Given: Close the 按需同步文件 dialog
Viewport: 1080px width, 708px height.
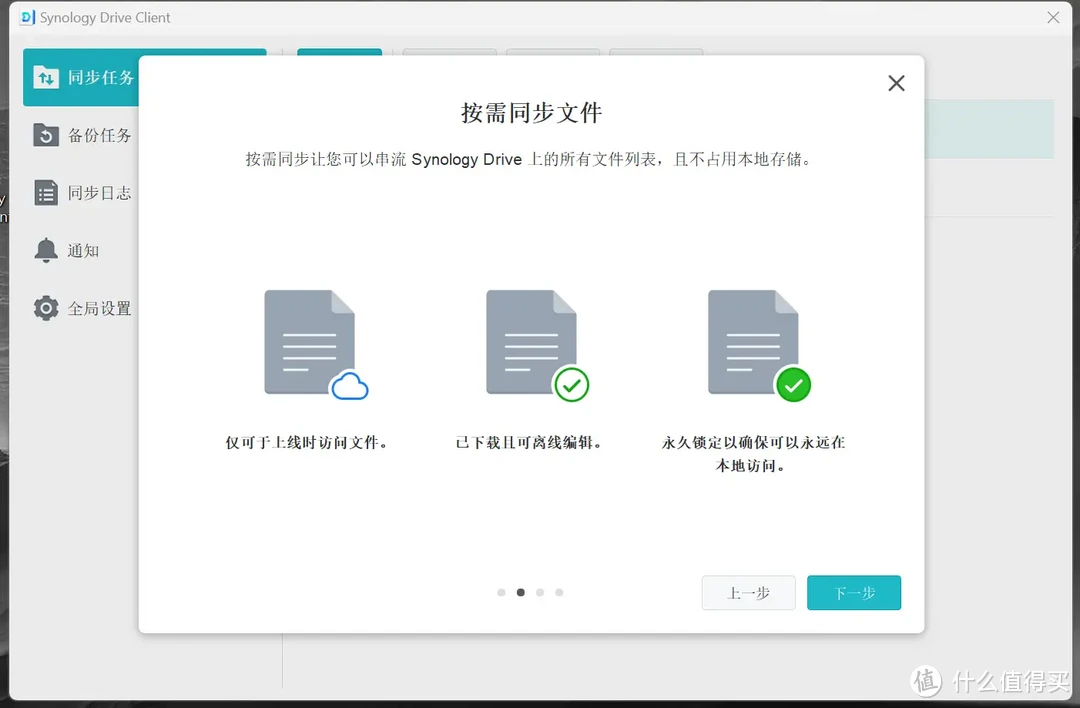Looking at the screenshot, I should [x=896, y=83].
